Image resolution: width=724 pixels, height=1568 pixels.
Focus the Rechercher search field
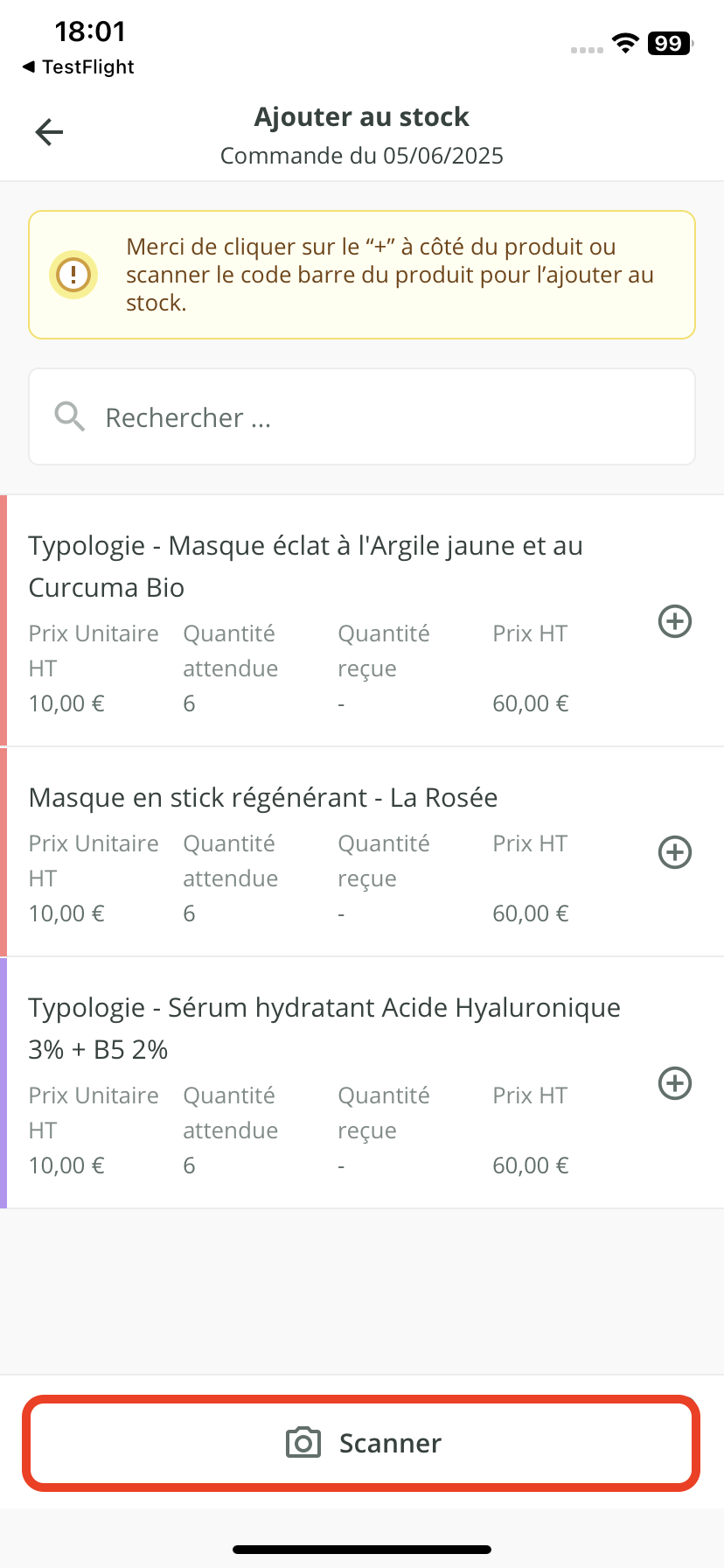click(385, 417)
